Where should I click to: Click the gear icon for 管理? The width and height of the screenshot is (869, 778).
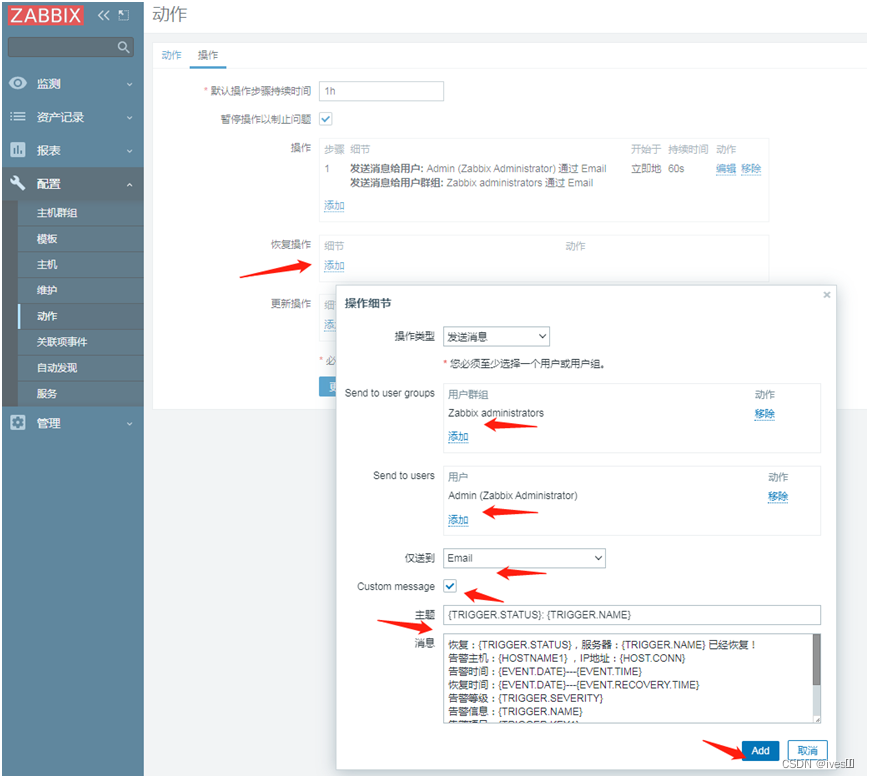[x=18, y=423]
